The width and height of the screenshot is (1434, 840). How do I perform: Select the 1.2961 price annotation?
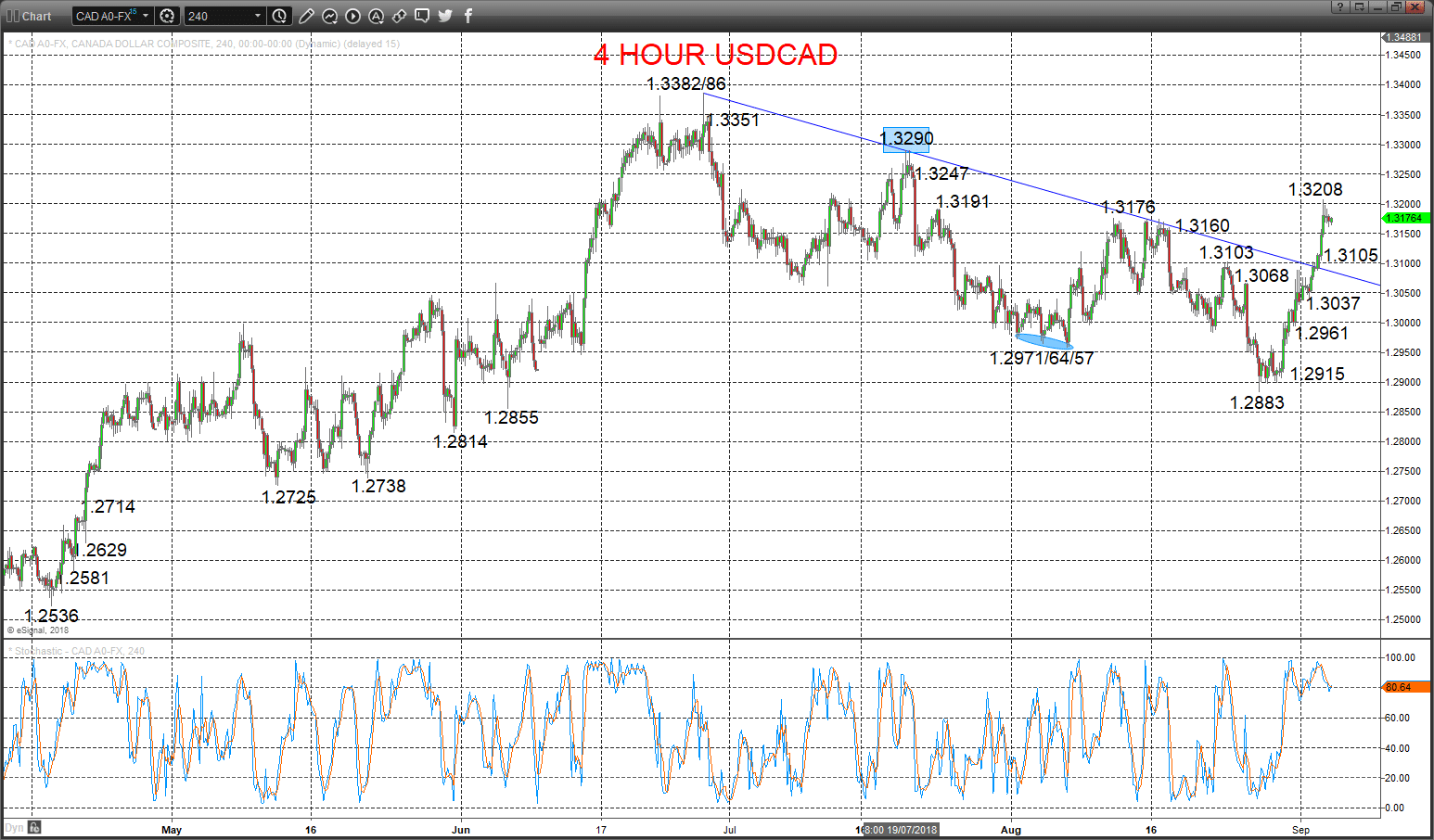click(1322, 333)
